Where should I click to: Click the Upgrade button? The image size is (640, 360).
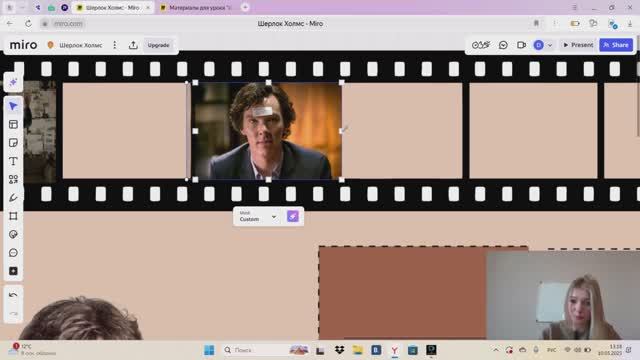click(158, 45)
